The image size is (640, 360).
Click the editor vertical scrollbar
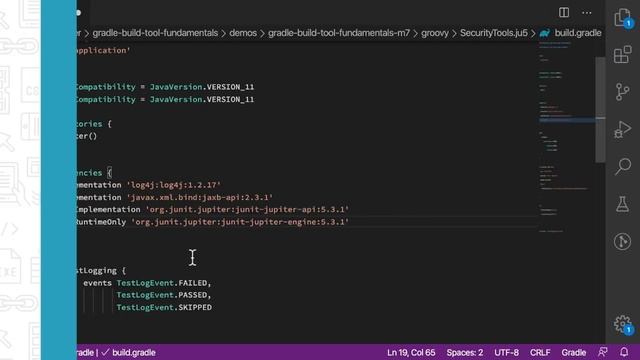[600, 110]
